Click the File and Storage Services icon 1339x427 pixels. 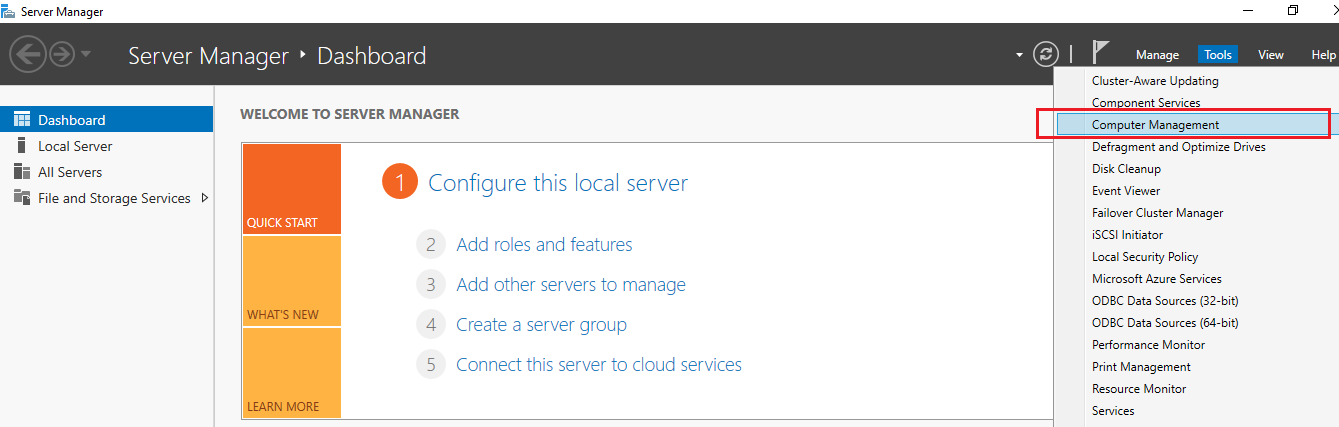coord(22,198)
